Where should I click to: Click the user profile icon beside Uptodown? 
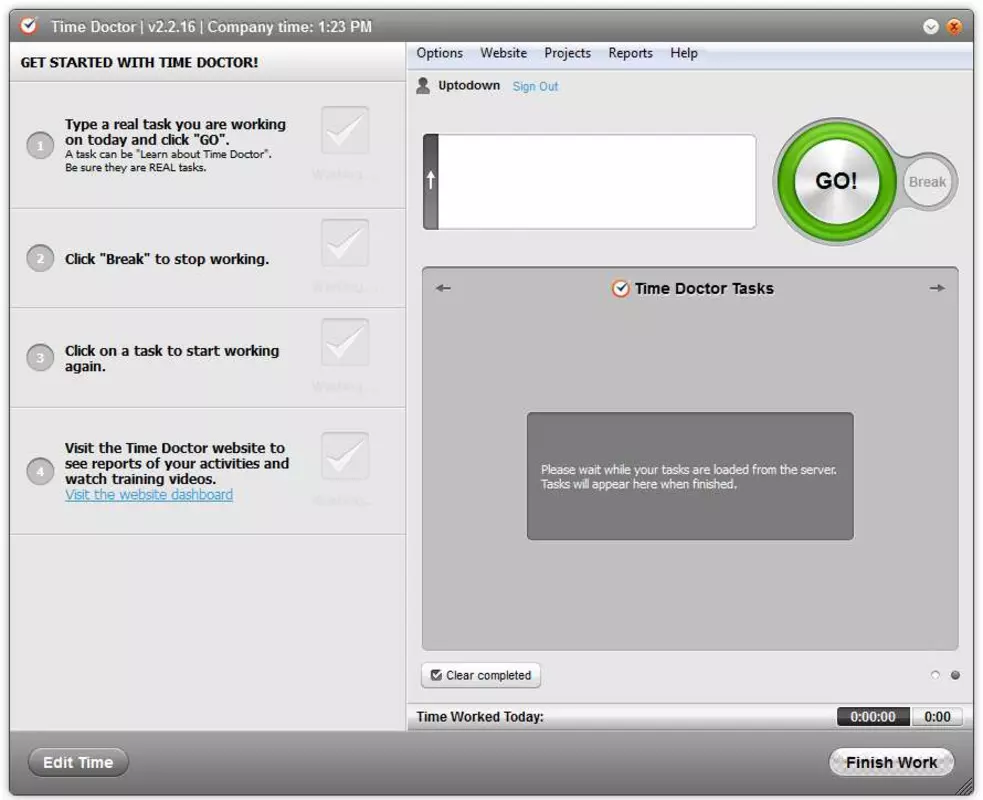tap(423, 86)
